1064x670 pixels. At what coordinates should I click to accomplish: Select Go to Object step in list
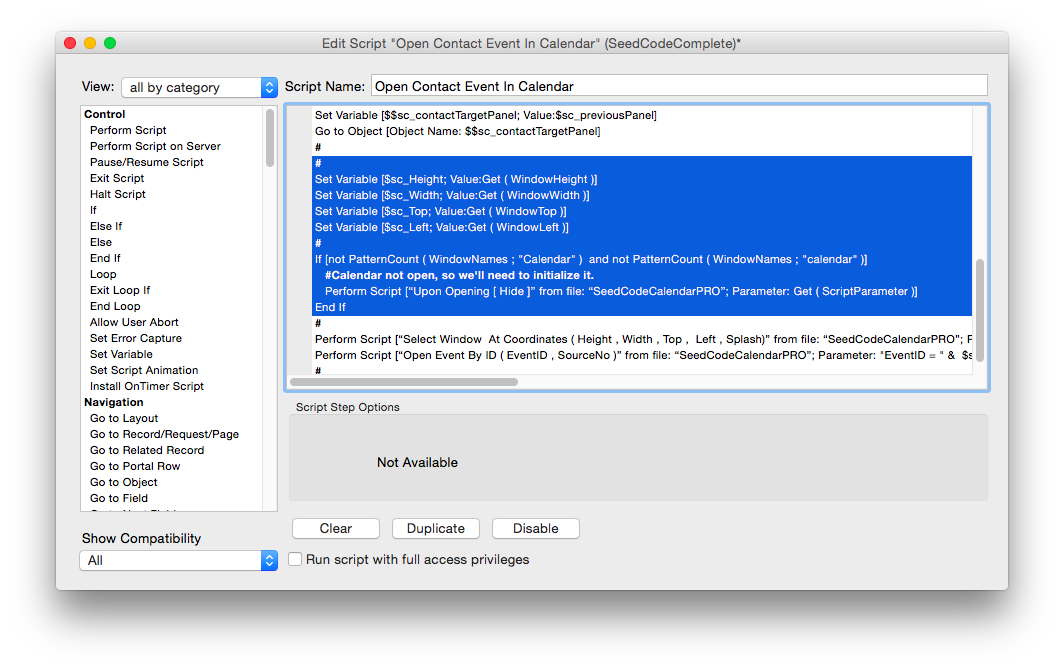(124, 482)
